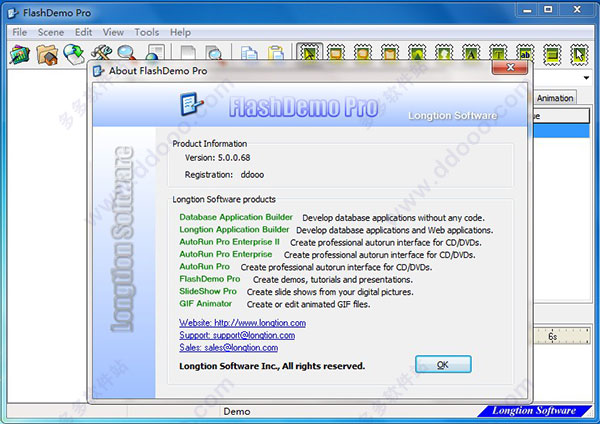600x424 pixels.
Task: Select the blue highlighted row in right panel
Action: click(561, 130)
